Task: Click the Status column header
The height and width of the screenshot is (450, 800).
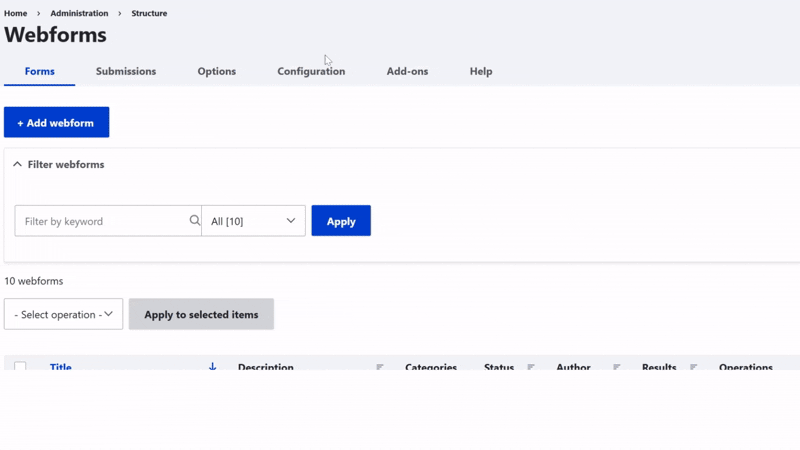Action: tap(499, 366)
